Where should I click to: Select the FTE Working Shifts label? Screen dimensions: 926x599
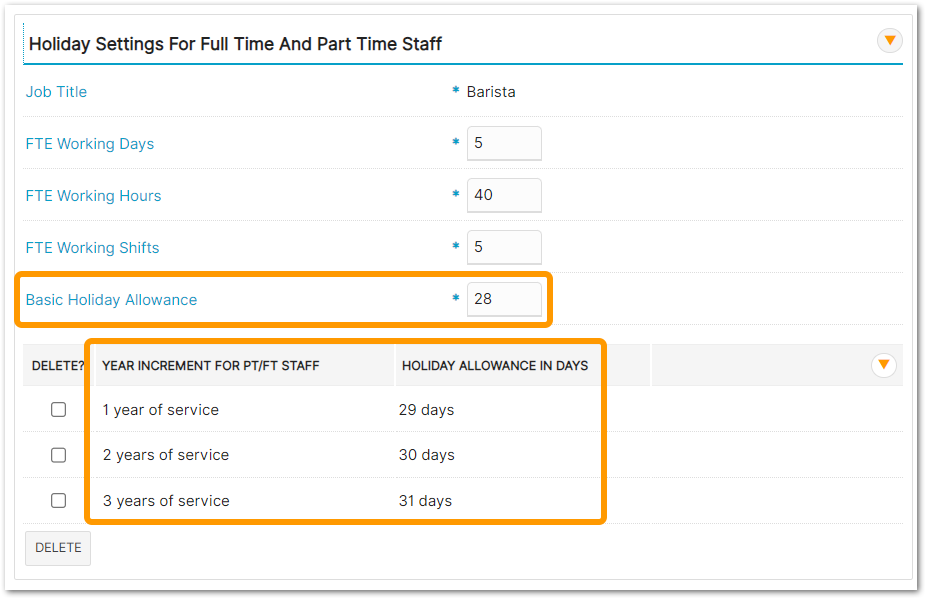coord(92,248)
